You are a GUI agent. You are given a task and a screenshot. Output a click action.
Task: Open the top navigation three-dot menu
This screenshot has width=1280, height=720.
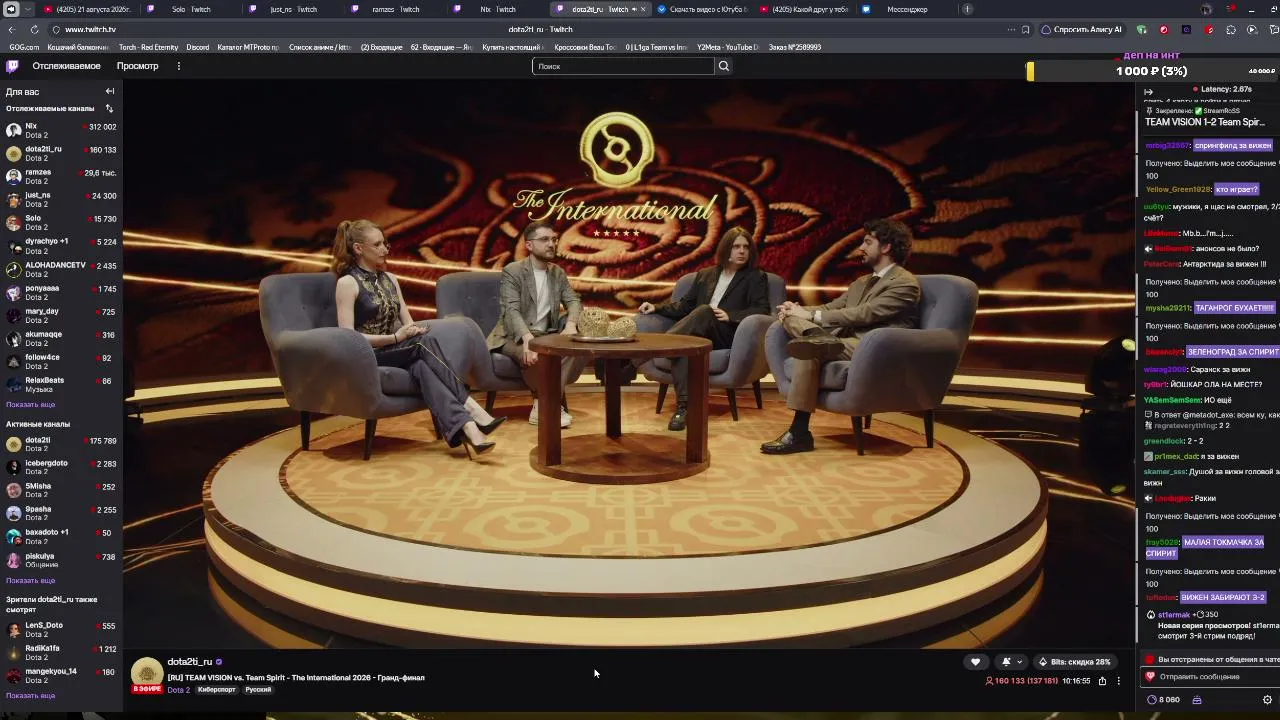click(x=179, y=66)
